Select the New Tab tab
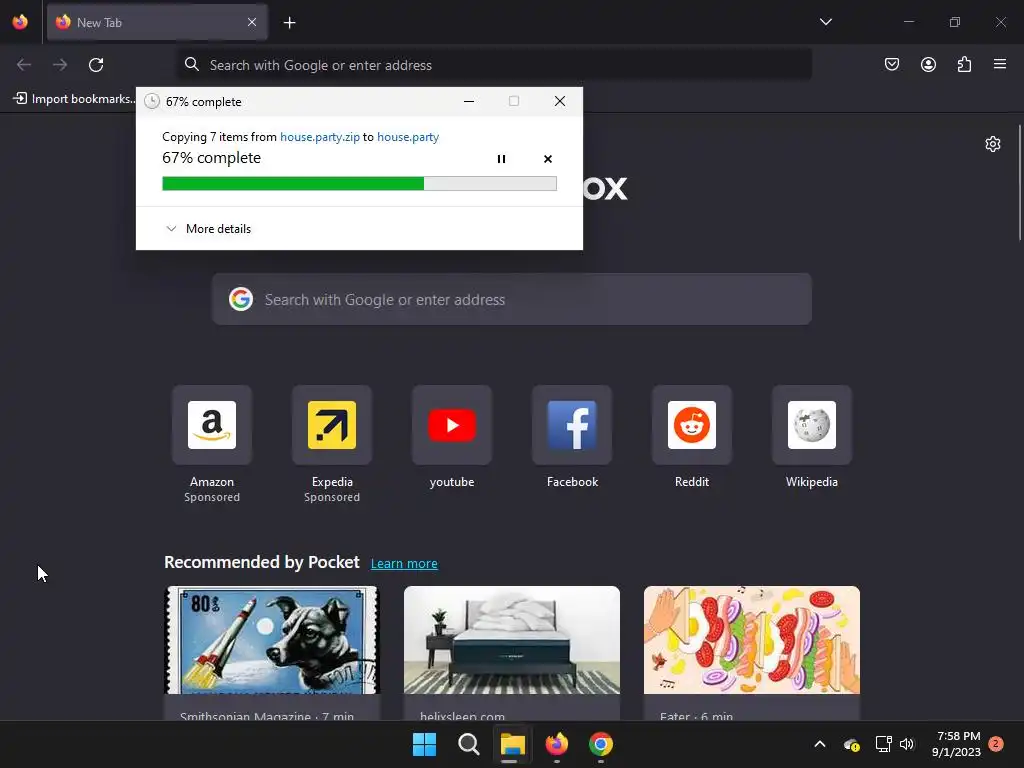 tap(157, 22)
